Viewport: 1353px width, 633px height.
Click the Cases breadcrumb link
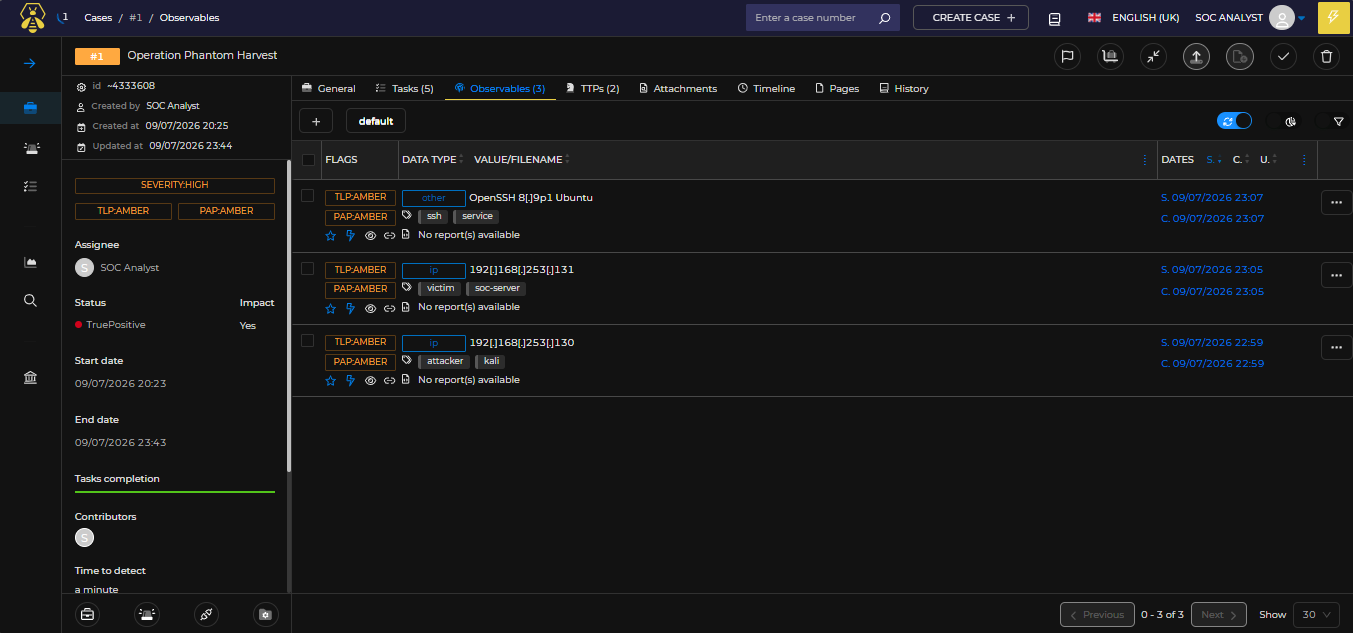point(100,18)
